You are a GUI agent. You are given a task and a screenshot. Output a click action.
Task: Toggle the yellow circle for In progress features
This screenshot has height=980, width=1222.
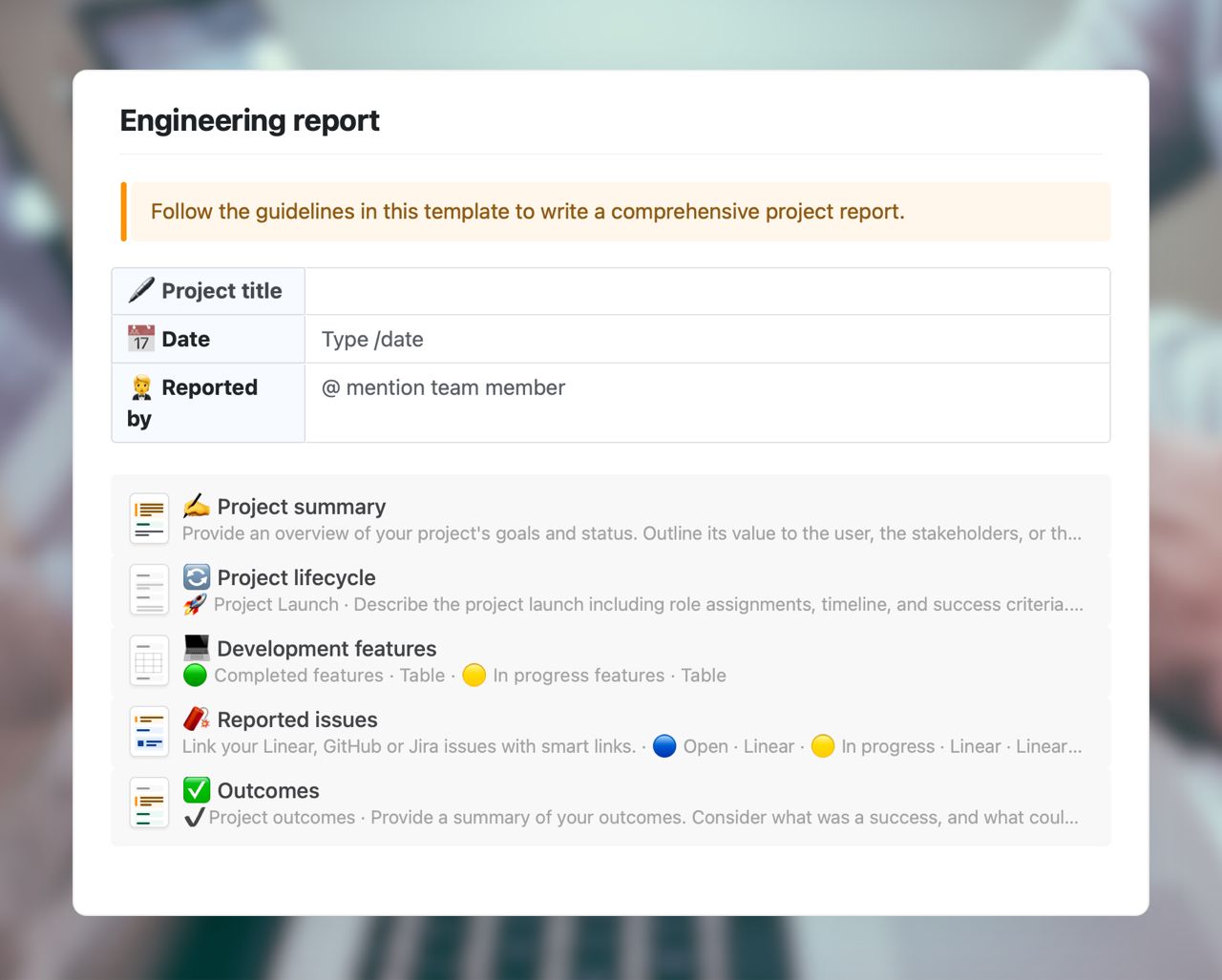tap(474, 675)
